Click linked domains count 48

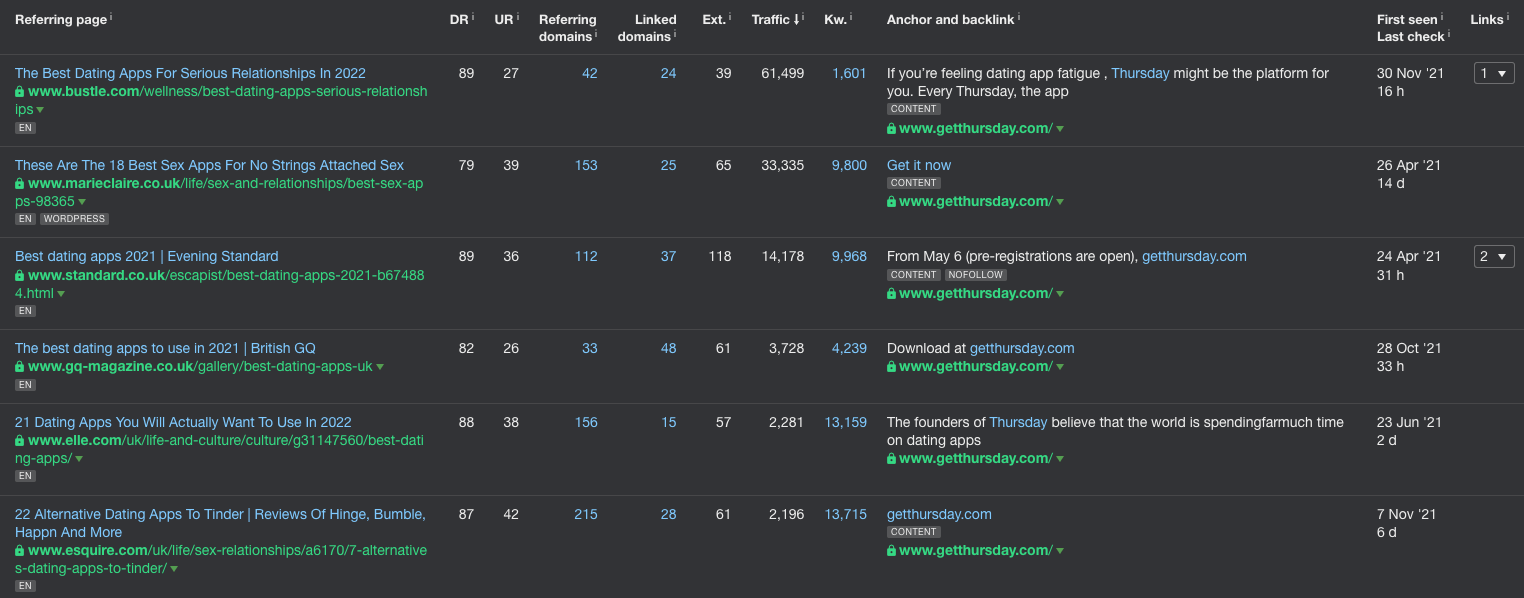(668, 348)
